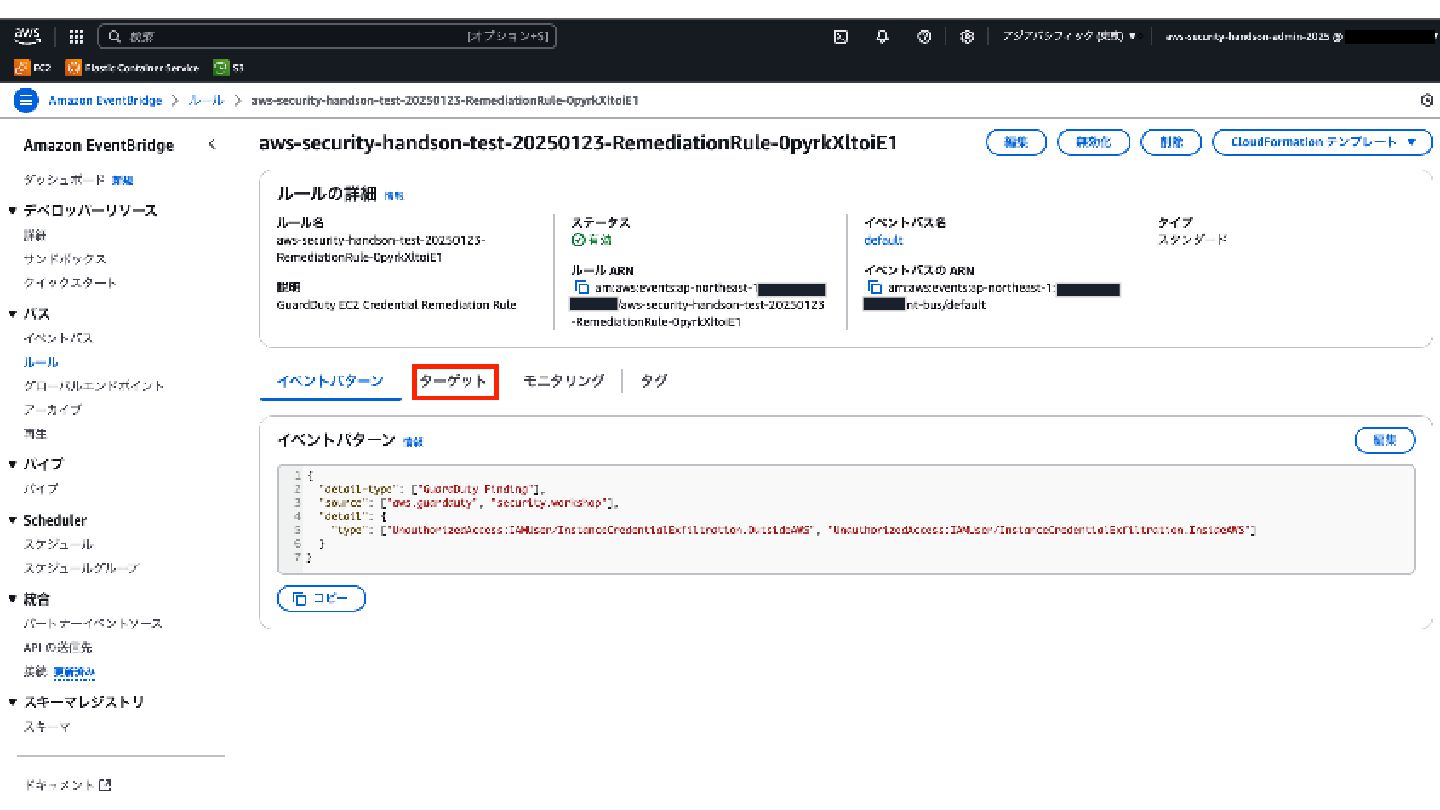Click the 無効化 button
1440x810 pixels.
[x=1094, y=142]
